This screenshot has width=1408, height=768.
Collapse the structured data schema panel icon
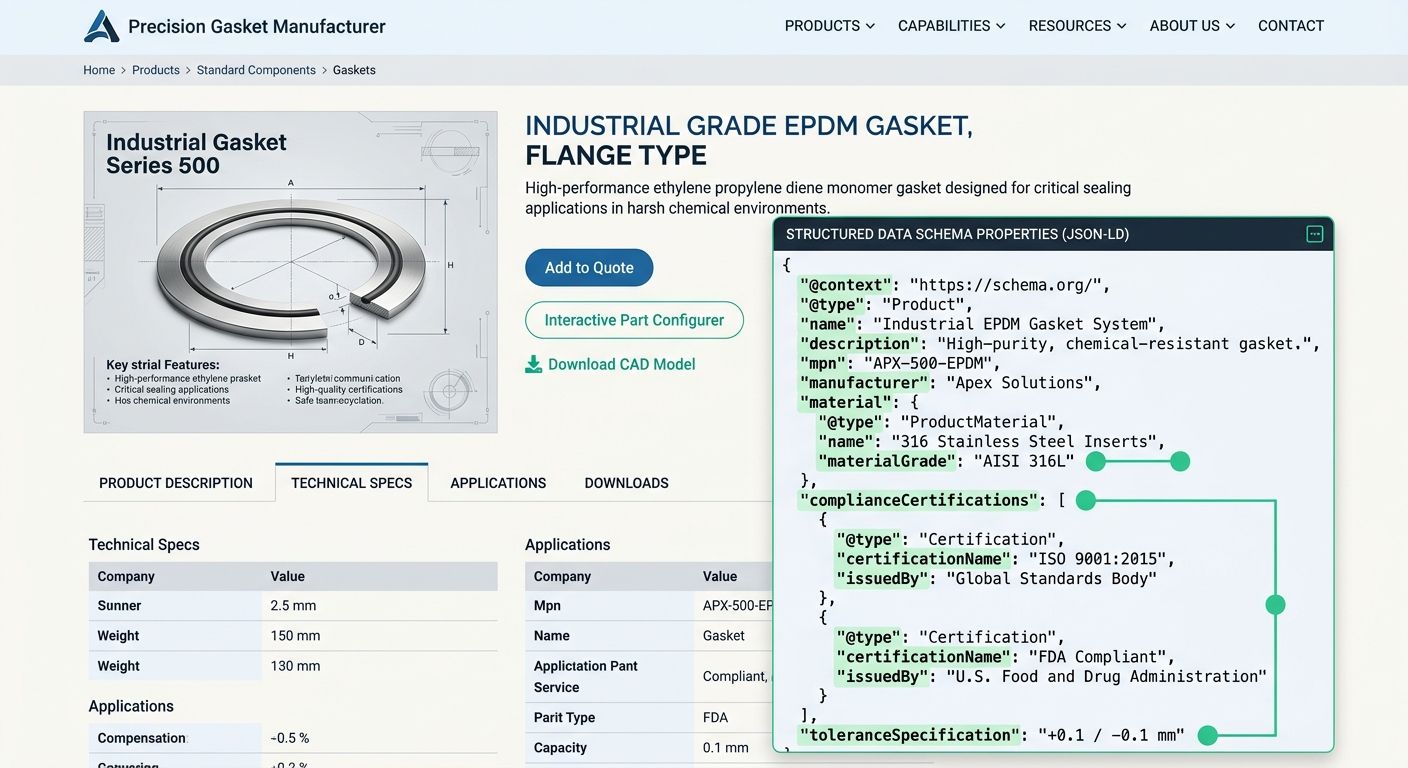(1315, 234)
